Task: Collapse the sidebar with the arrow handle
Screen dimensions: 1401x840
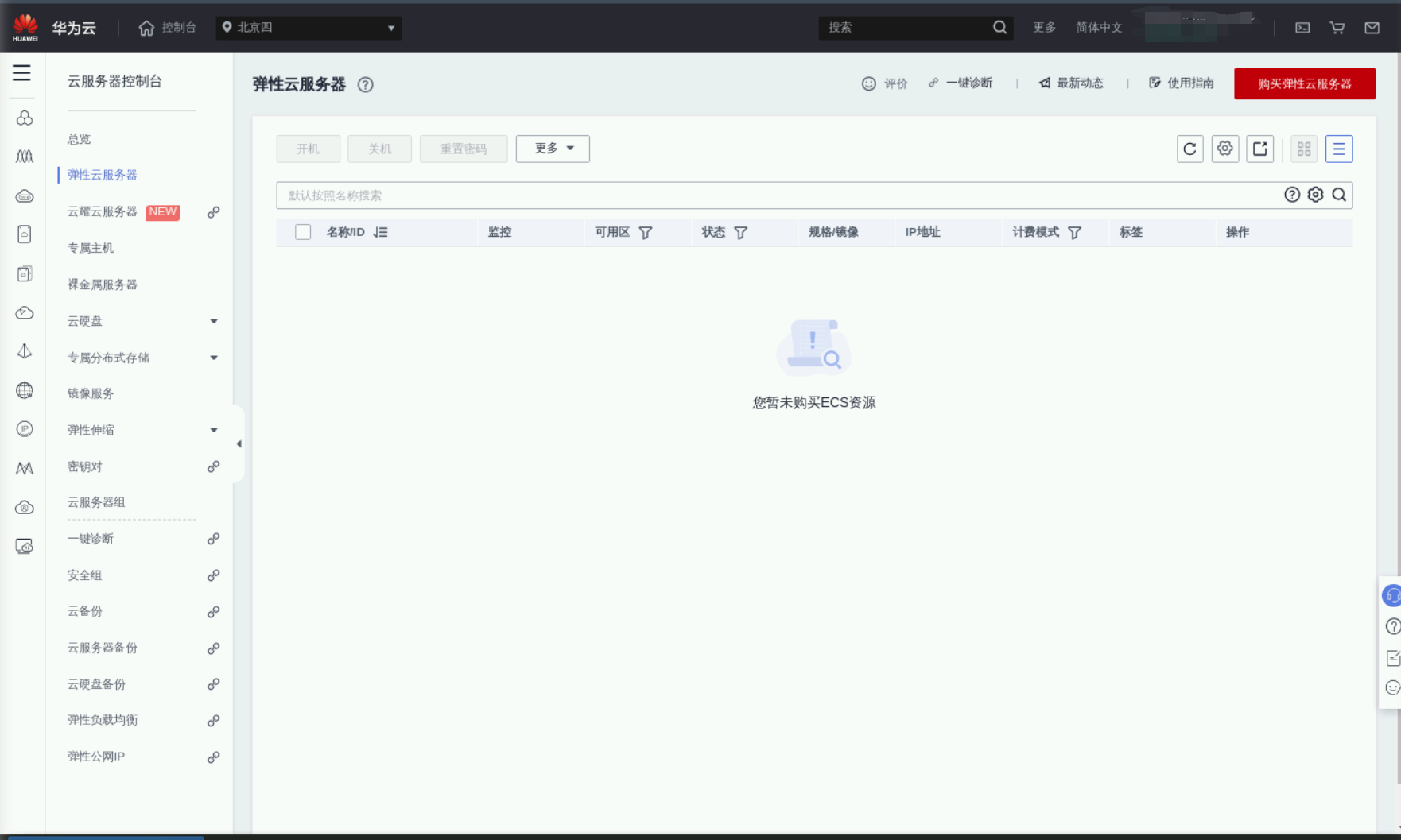Action: [239, 444]
